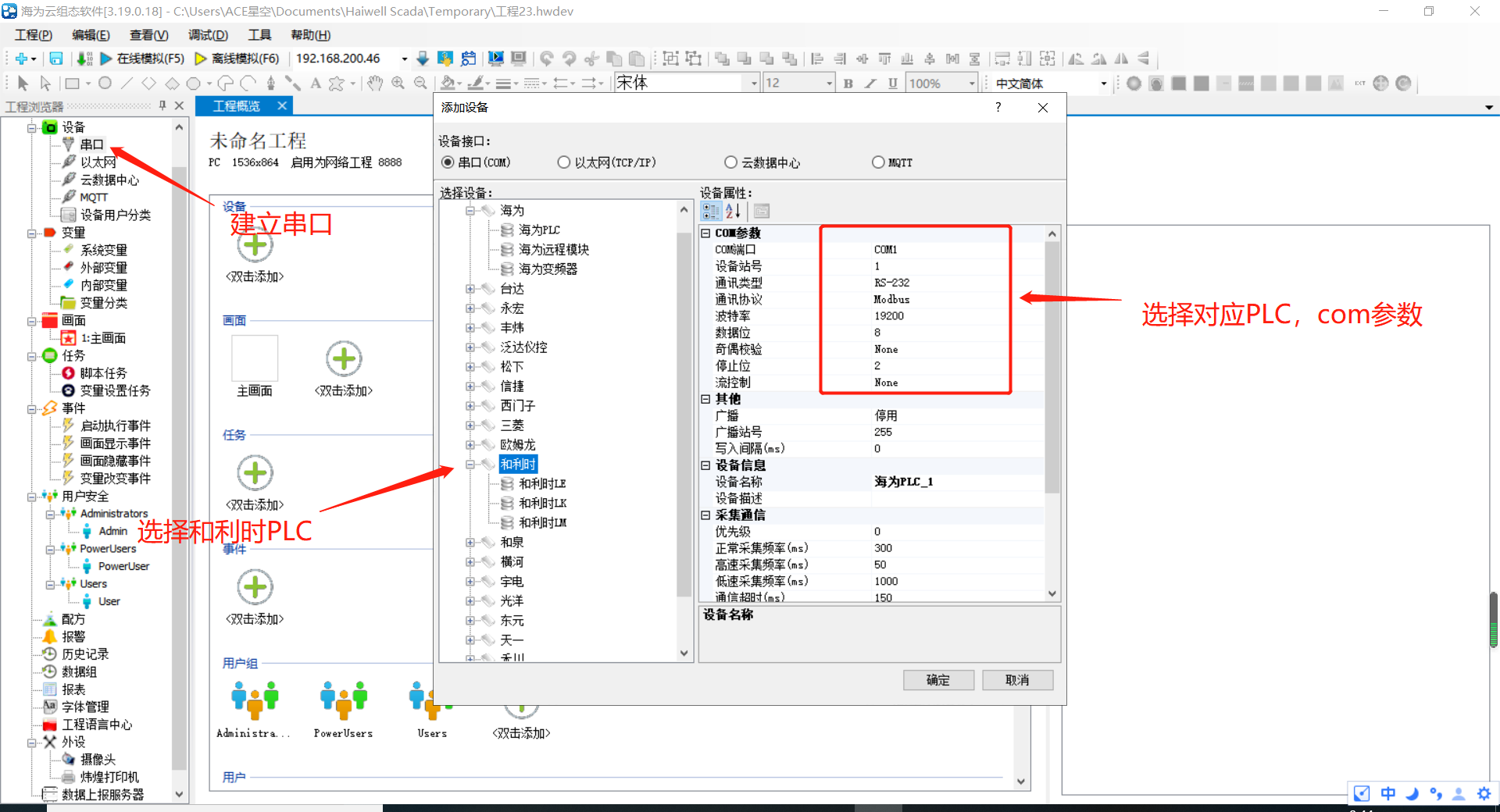Toggle bold text formatting
The height and width of the screenshot is (812, 1500).
[848, 84]
